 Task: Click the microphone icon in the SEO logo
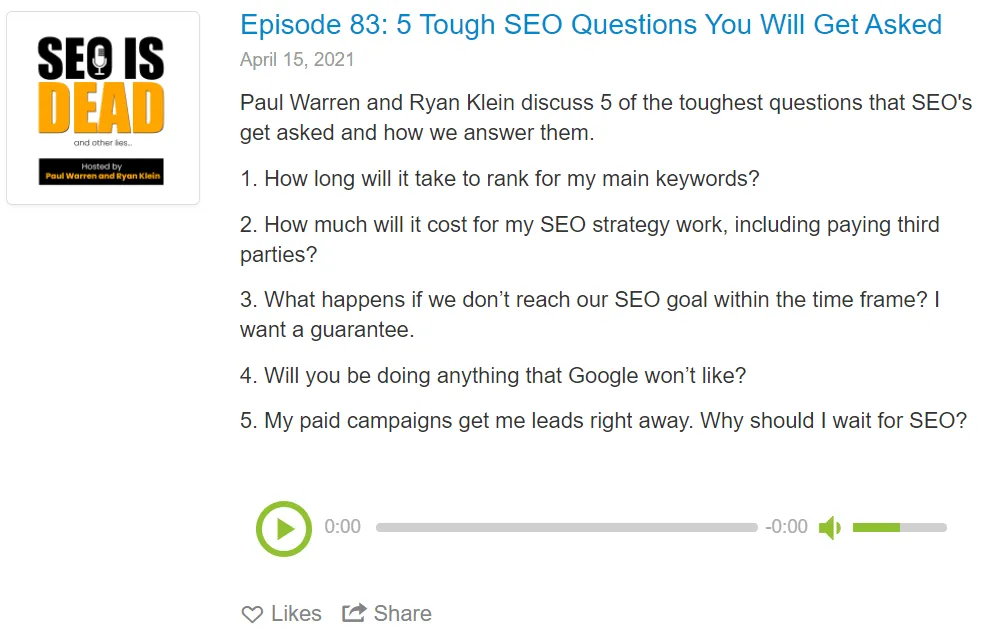pyautogui.click(x=99, y=62)
